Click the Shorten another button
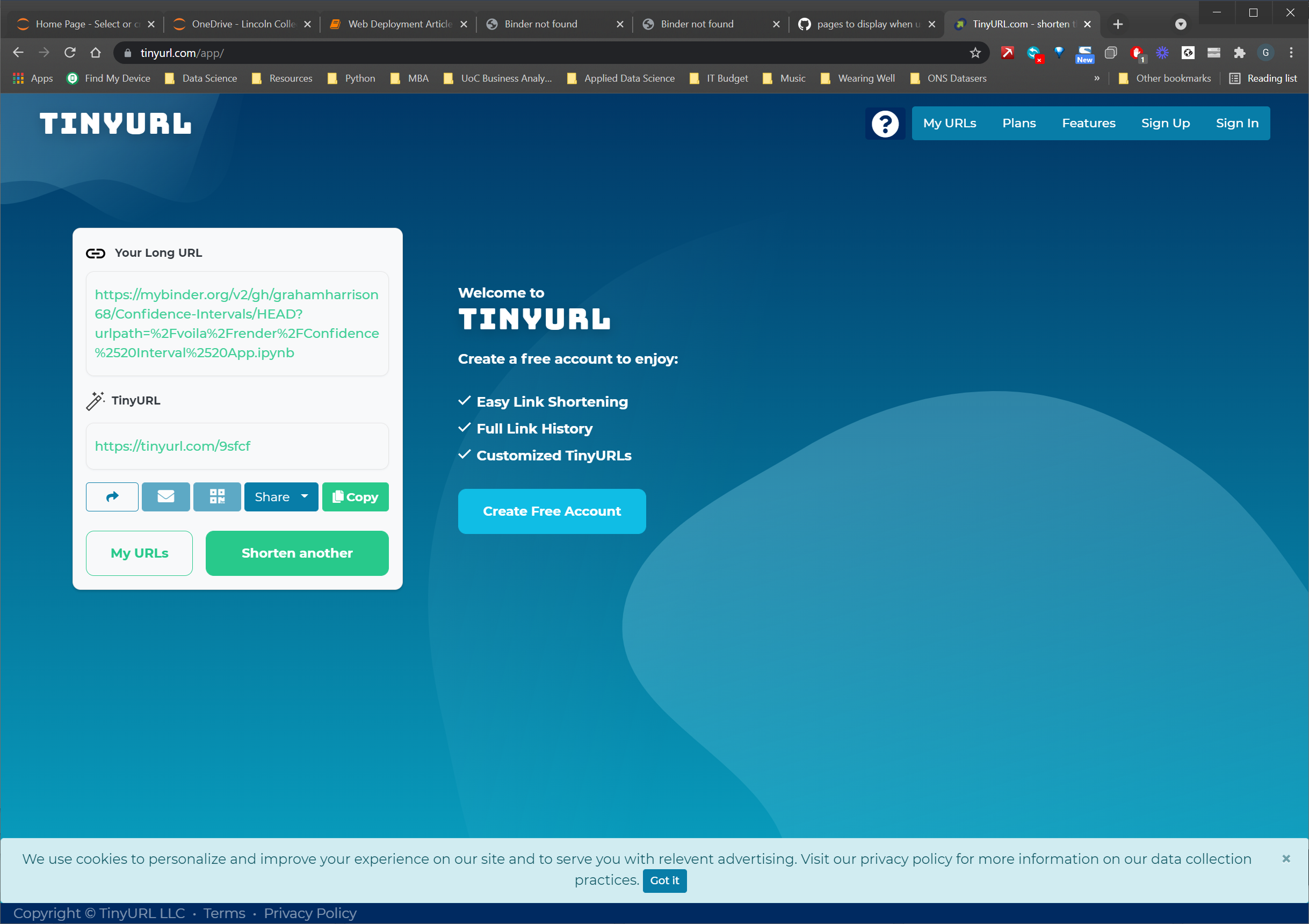This screenshot has height=924, width=1309. [x=297, y=553]
